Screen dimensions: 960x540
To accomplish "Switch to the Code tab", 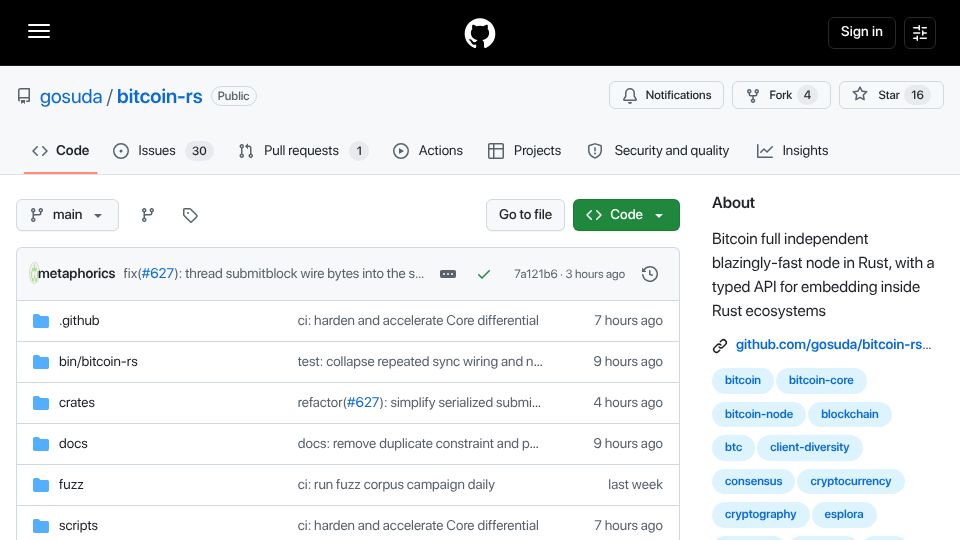I will [x=61, y=151].
